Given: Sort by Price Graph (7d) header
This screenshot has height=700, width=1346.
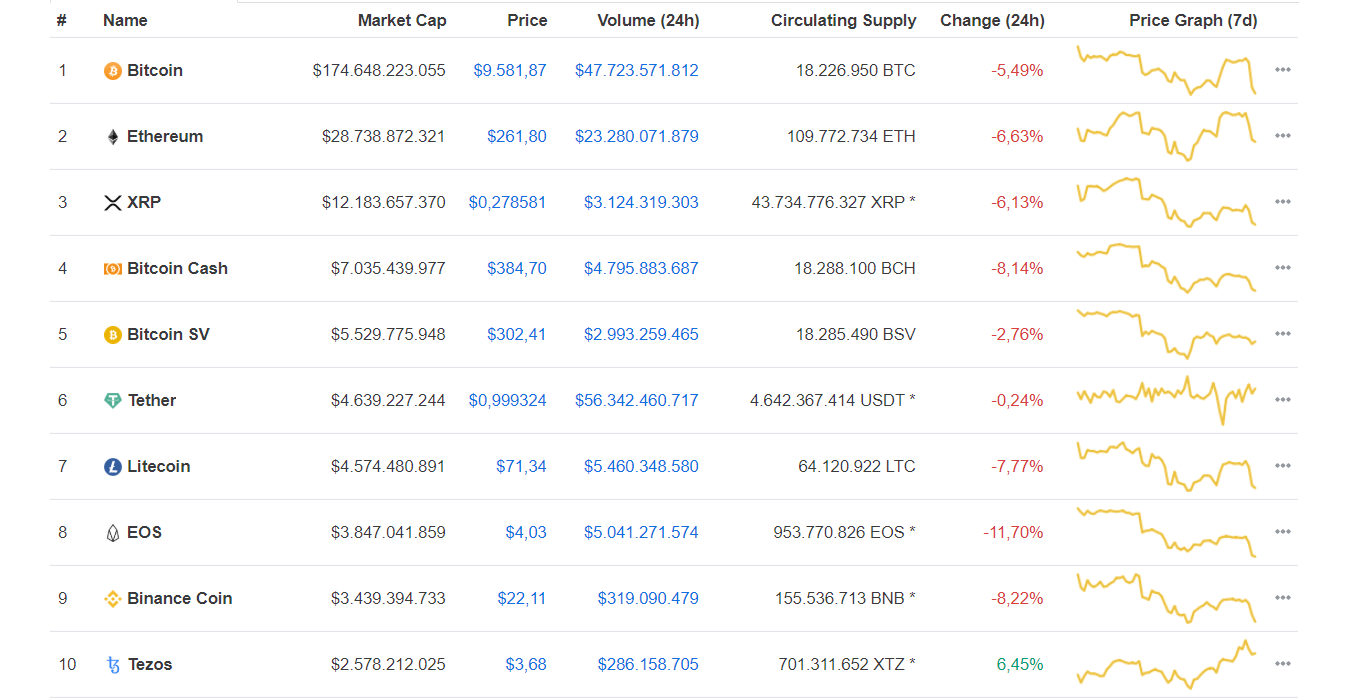Looking at the screenshot, I should click(1193, 20).
